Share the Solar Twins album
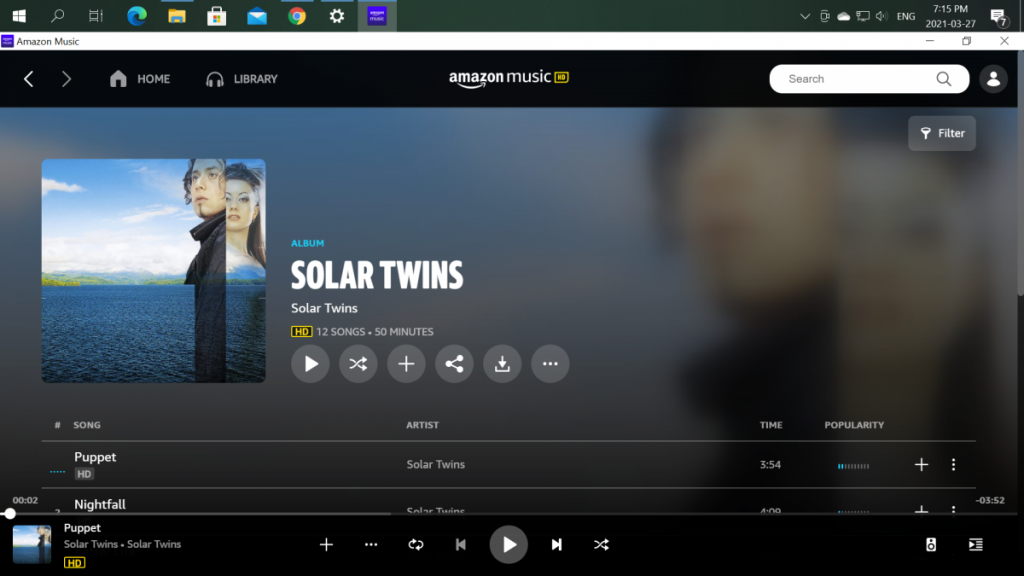 [455, 364]
